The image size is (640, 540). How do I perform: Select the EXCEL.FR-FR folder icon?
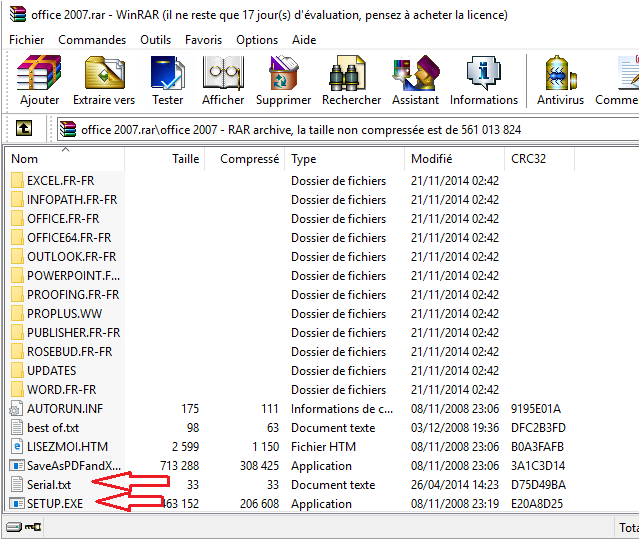click(x=17, y=180)
